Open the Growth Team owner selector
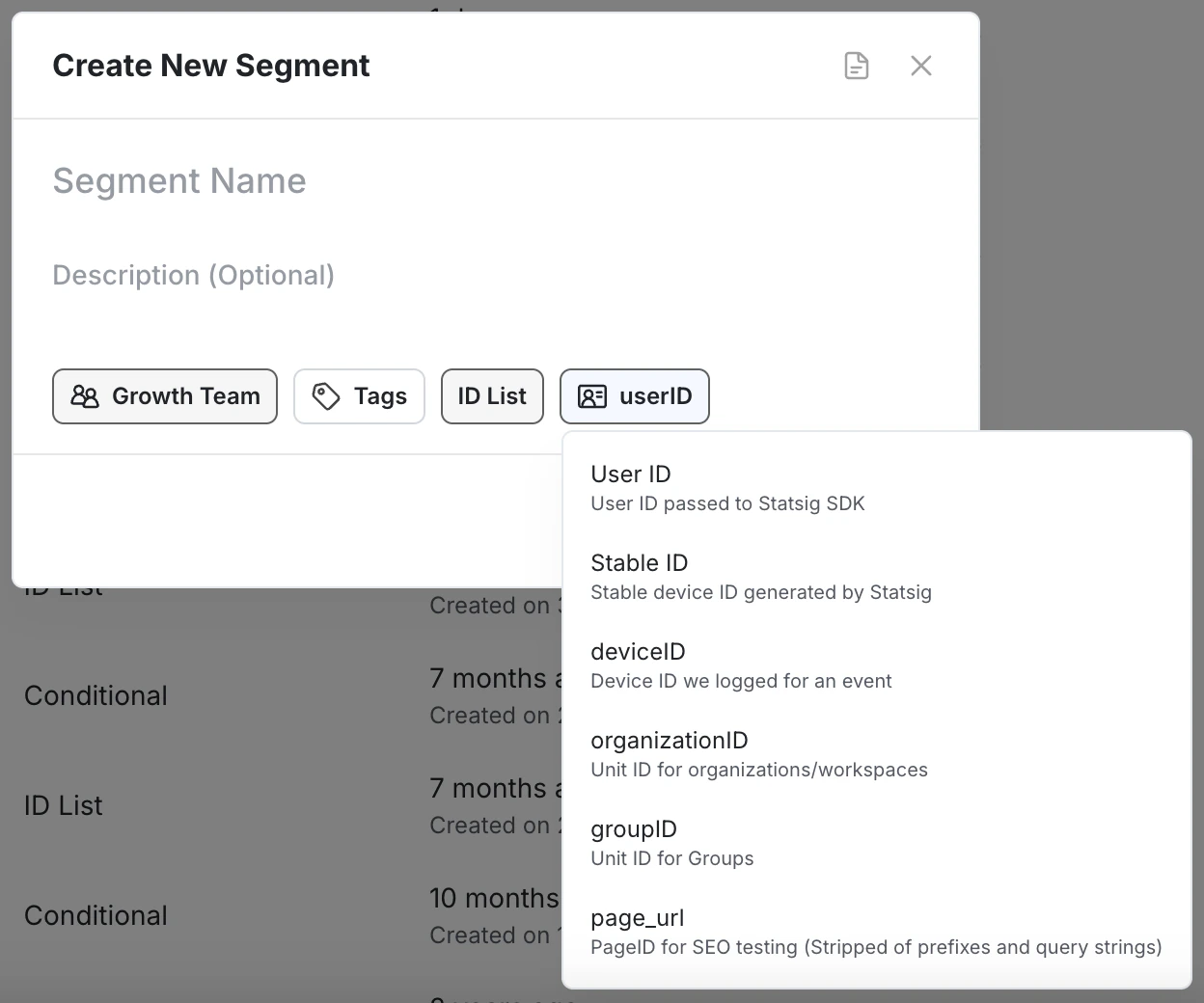Viewport: 1204px width, 1003px height. (x=164, y=395)
